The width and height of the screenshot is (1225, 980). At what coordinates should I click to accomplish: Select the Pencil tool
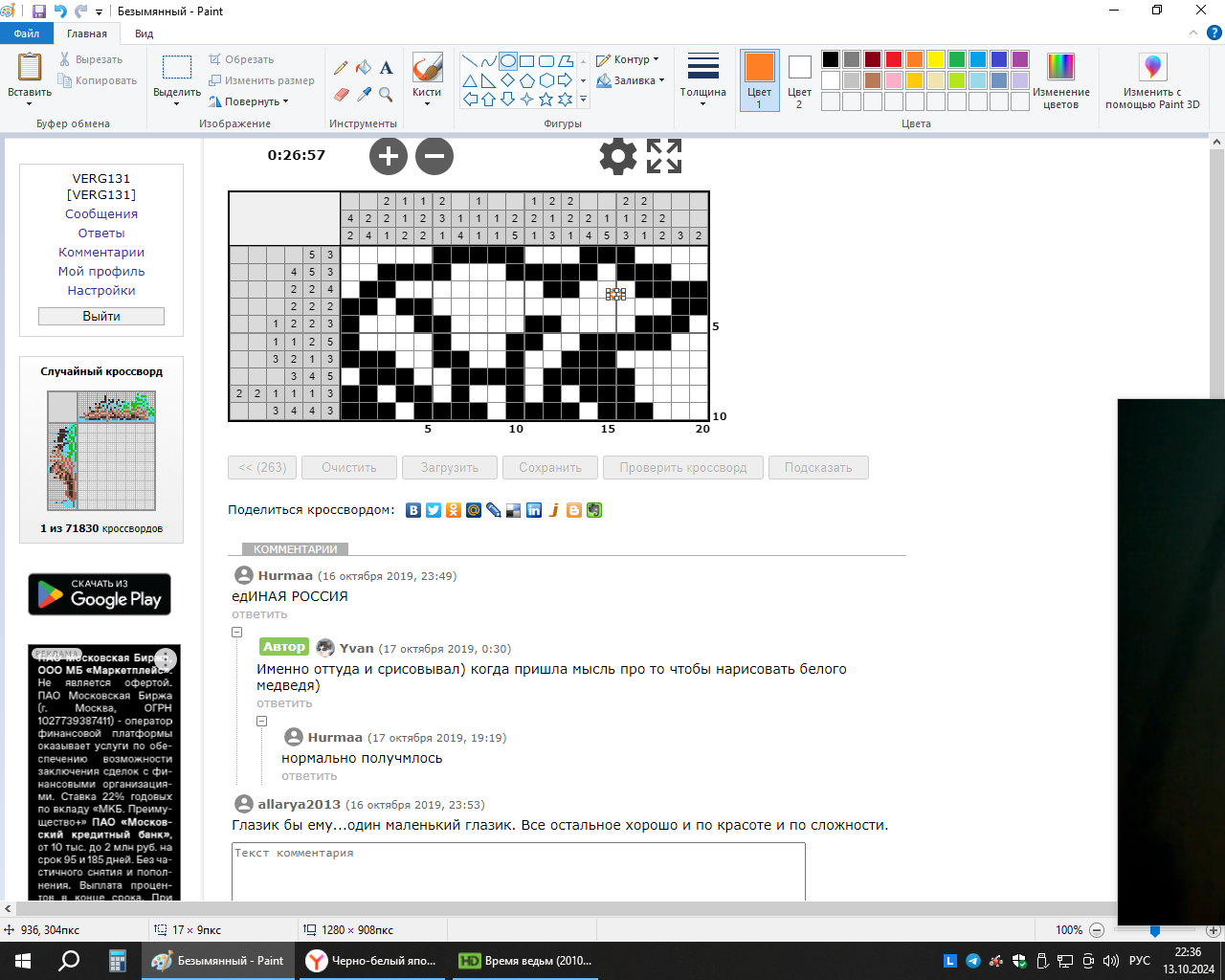[341, 68]
